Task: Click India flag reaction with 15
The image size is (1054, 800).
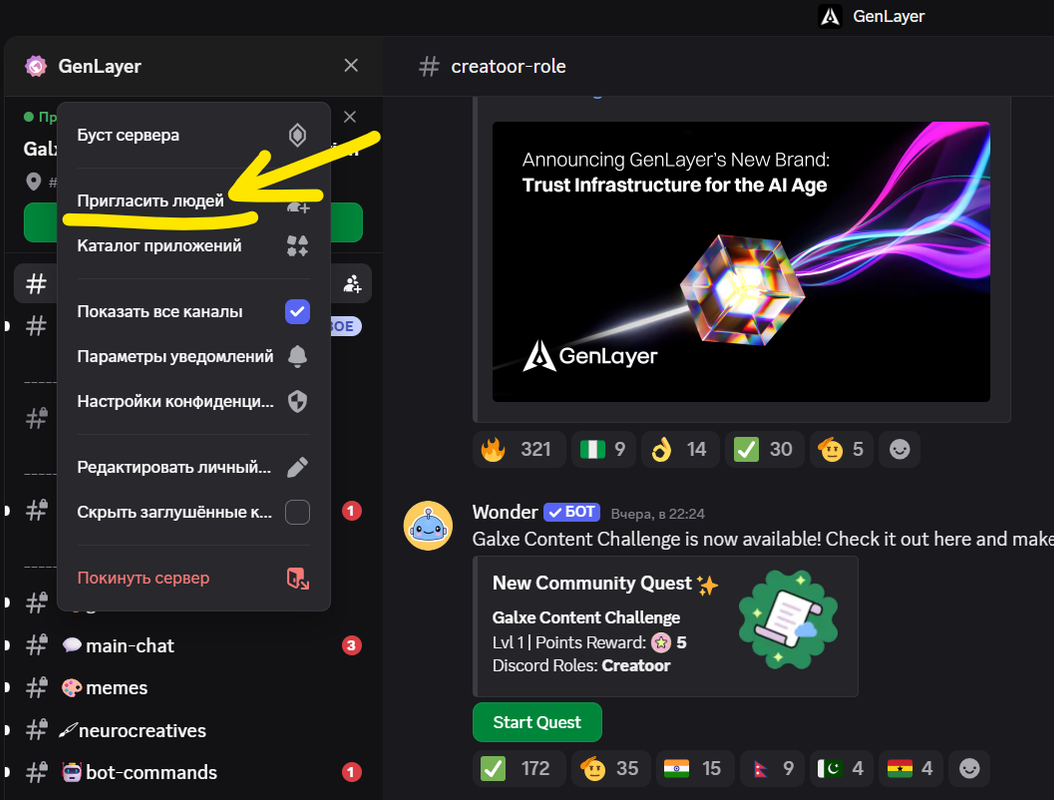Action: click(694, 768)
